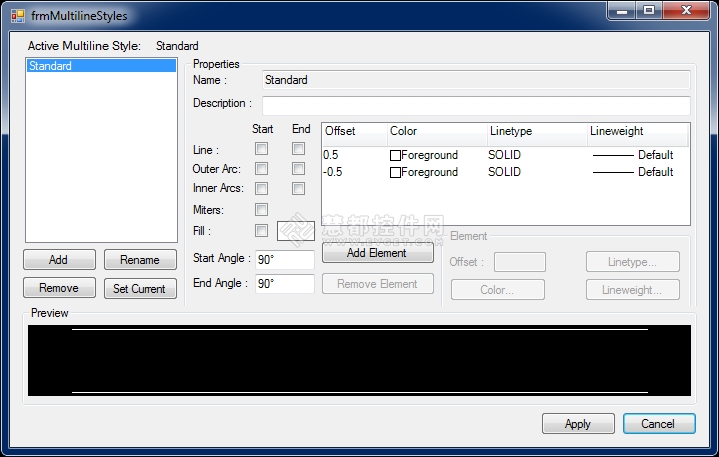Toggle the Outer Arc End checkbox
719x457 pixels.
point(298,169)
